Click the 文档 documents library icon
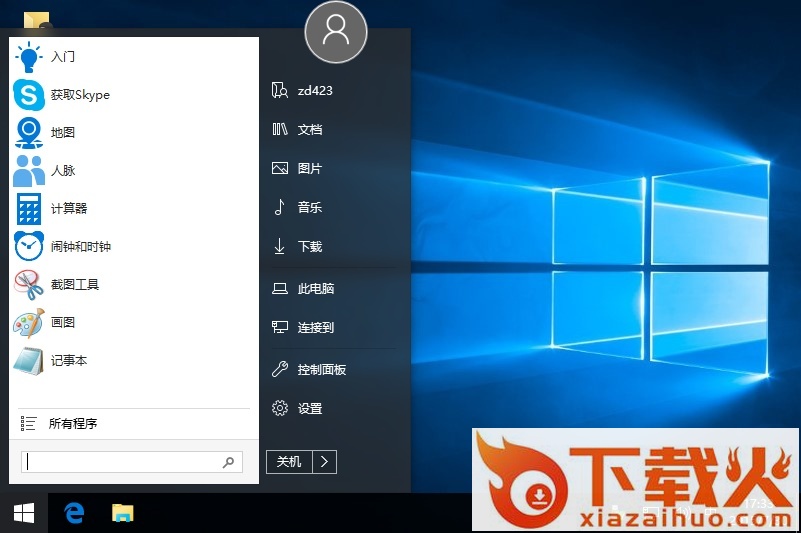The height and width of the screenshot is (533, 801). coord(279,129)
